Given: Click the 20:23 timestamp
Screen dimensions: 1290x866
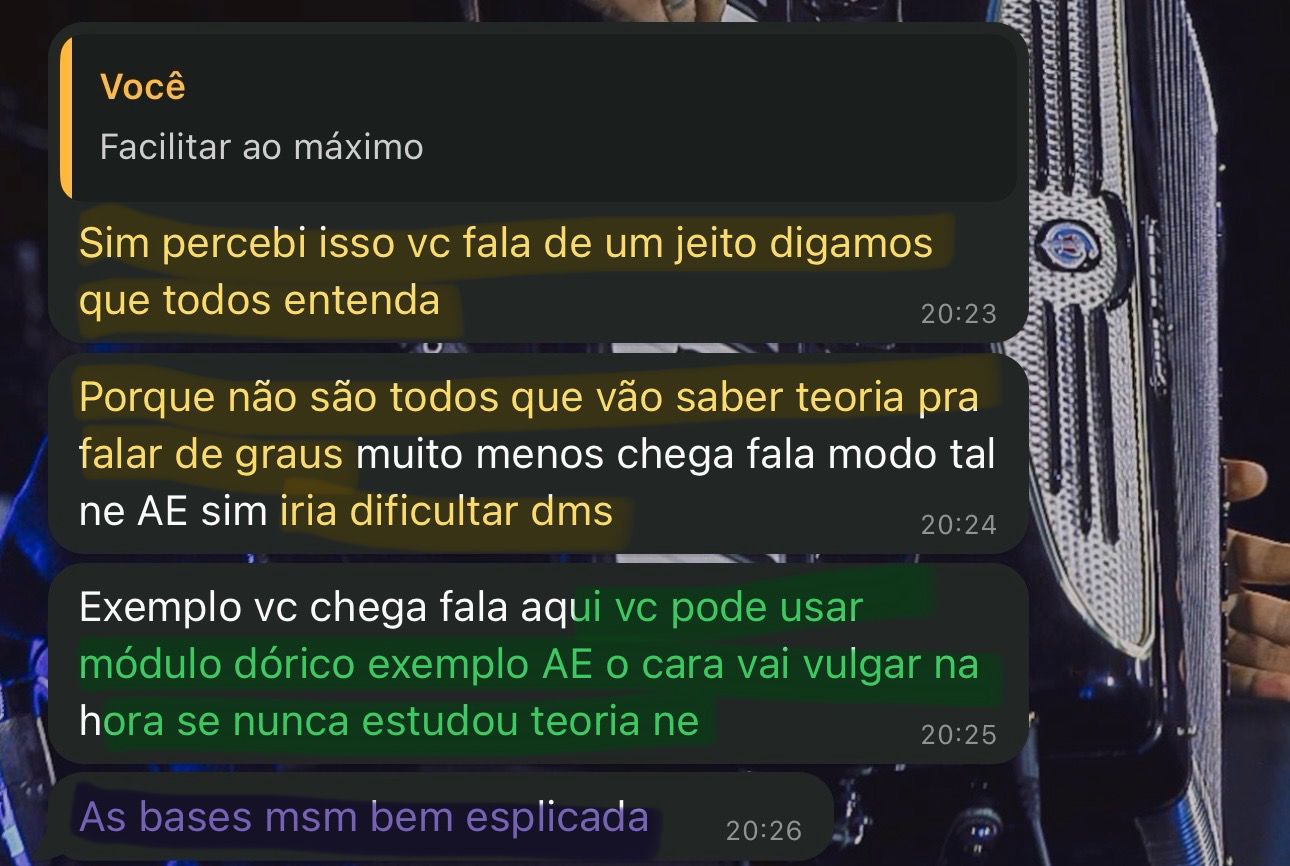Looking at the screenshot, I should [958, 314].
